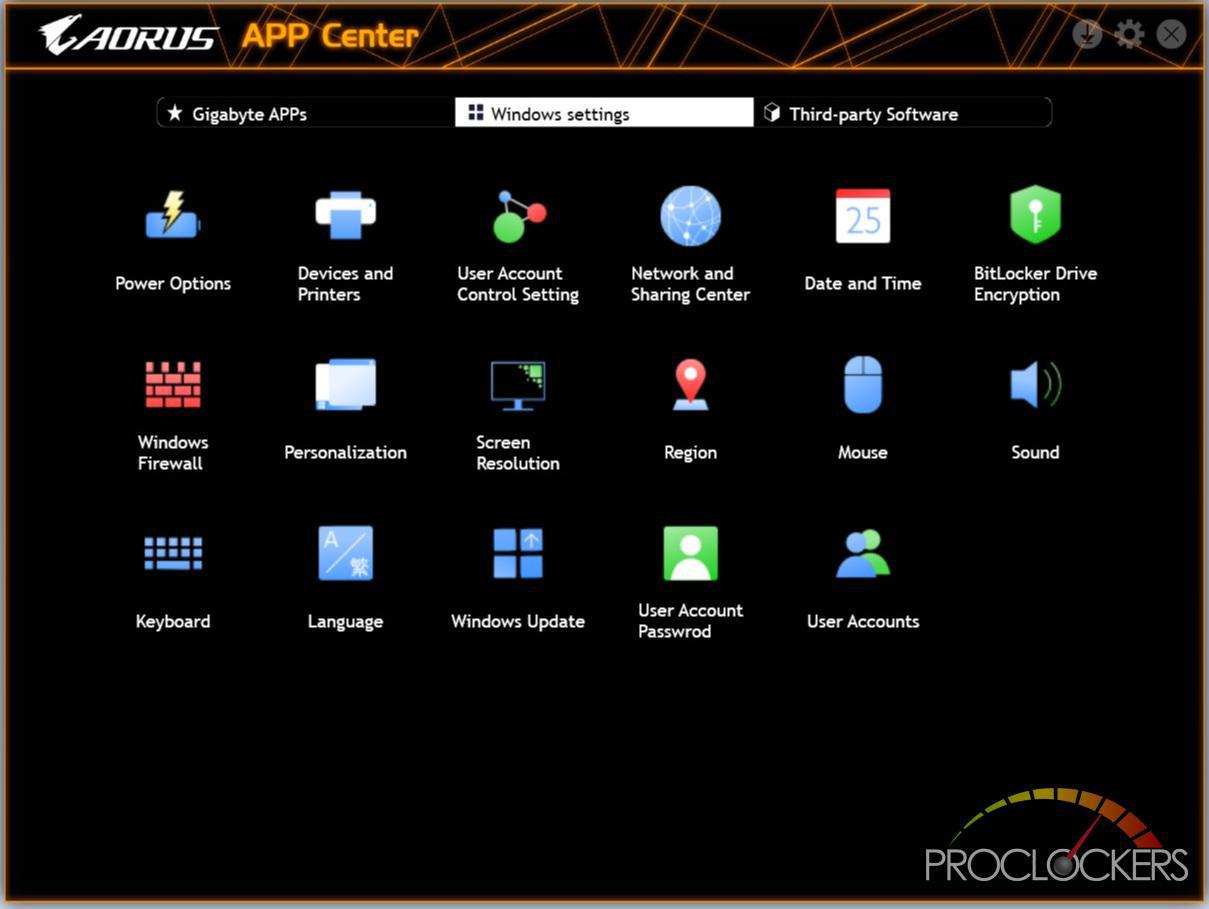The image size is (1209, 909).
Task: Open Sound speaker icon
Action: [1035, 385]
